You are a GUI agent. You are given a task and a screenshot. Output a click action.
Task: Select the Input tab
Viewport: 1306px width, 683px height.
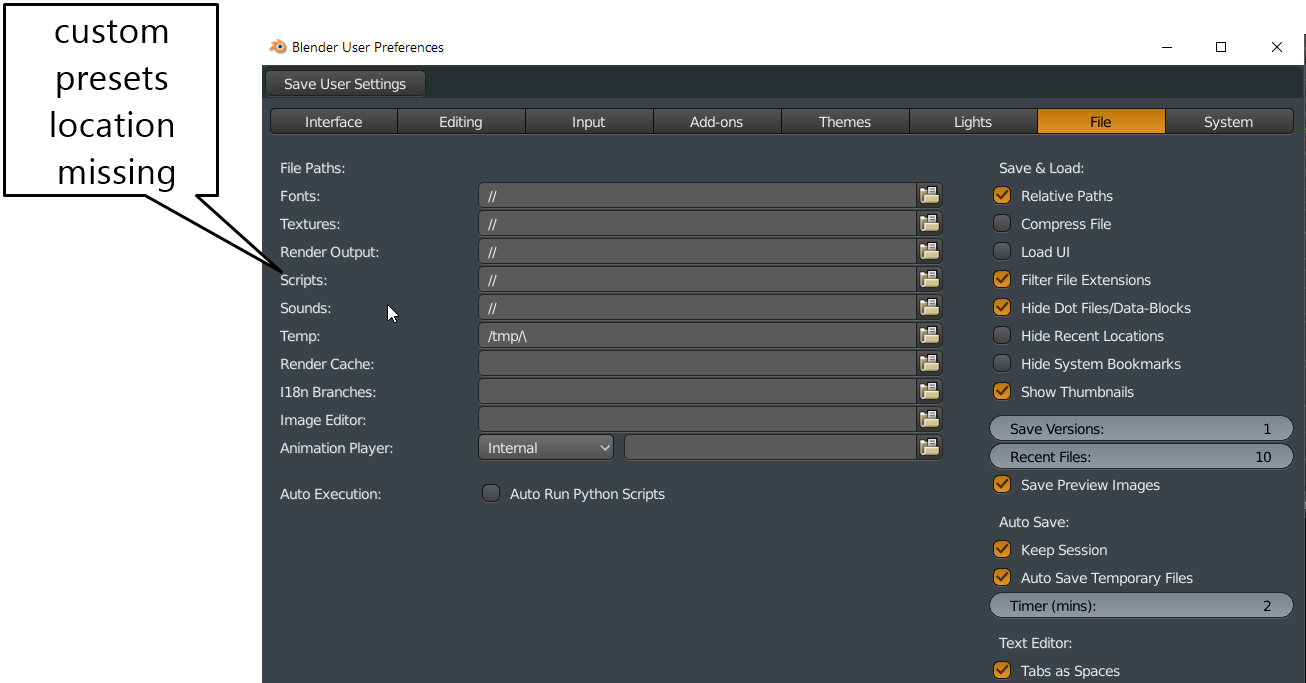pos(589,122)
